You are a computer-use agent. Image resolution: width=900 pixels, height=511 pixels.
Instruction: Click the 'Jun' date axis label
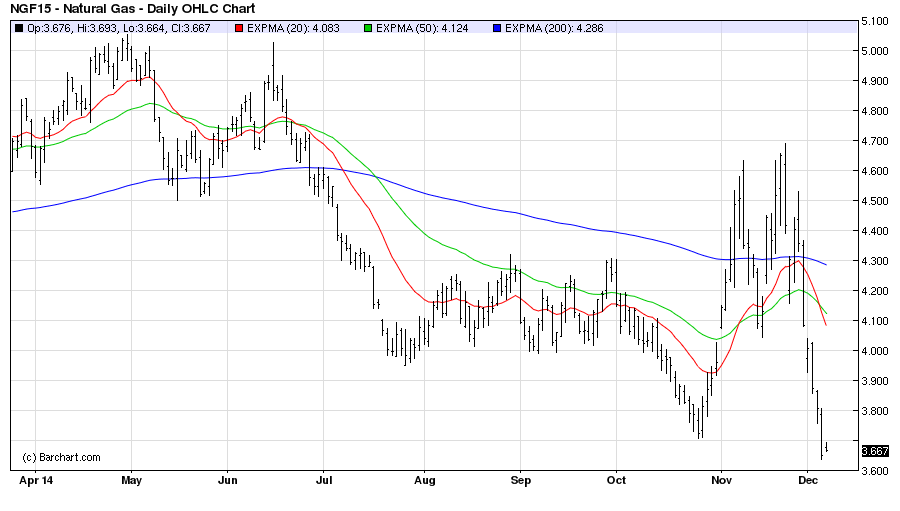(227, 480)
